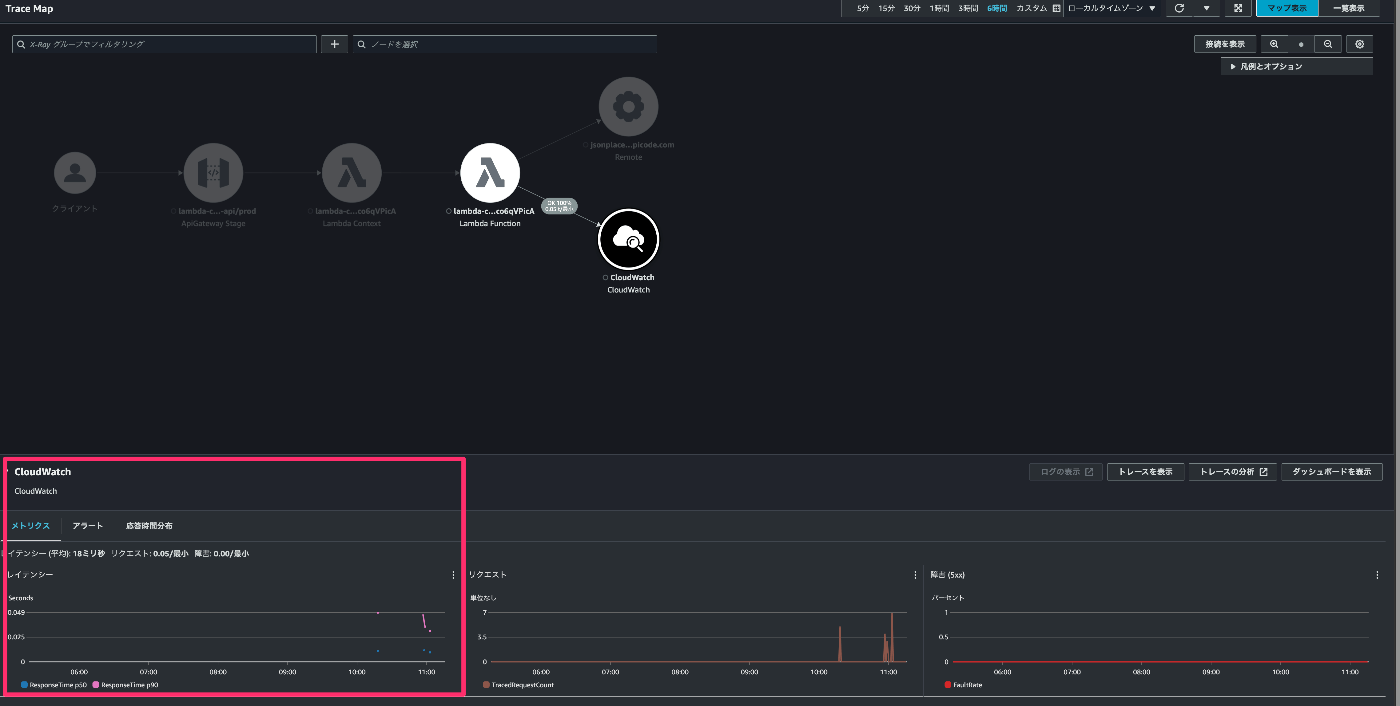Viewport: 1400px width, 706px height.
Task: Focus the node selection search field
Action: tap(505, 44)
